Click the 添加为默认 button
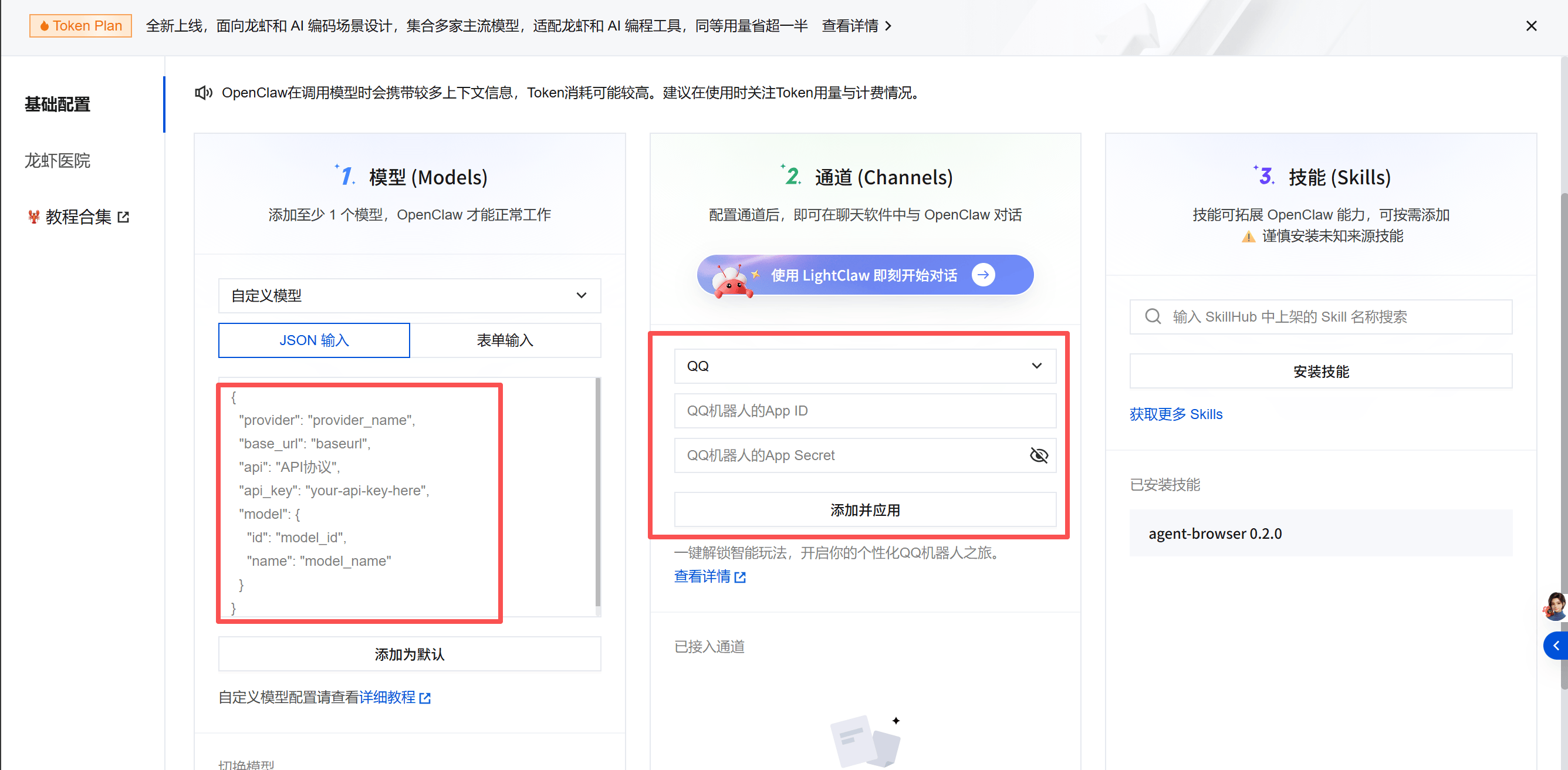1568x770 pixels. [409, 654]
